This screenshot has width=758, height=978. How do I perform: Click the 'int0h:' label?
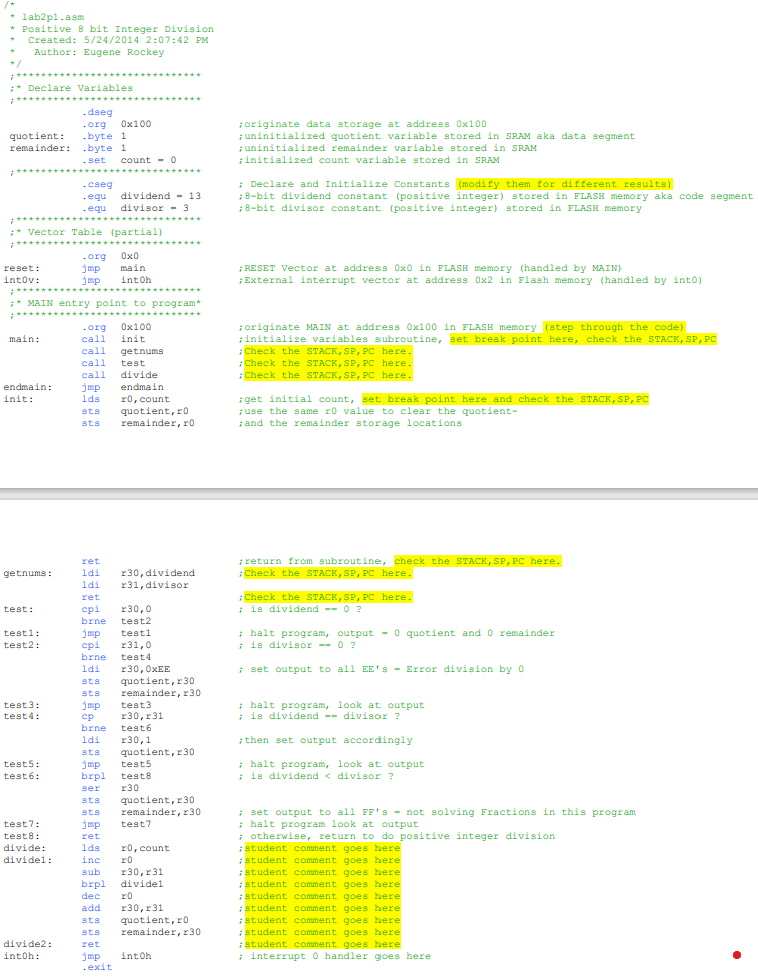[x=21, y=956]
